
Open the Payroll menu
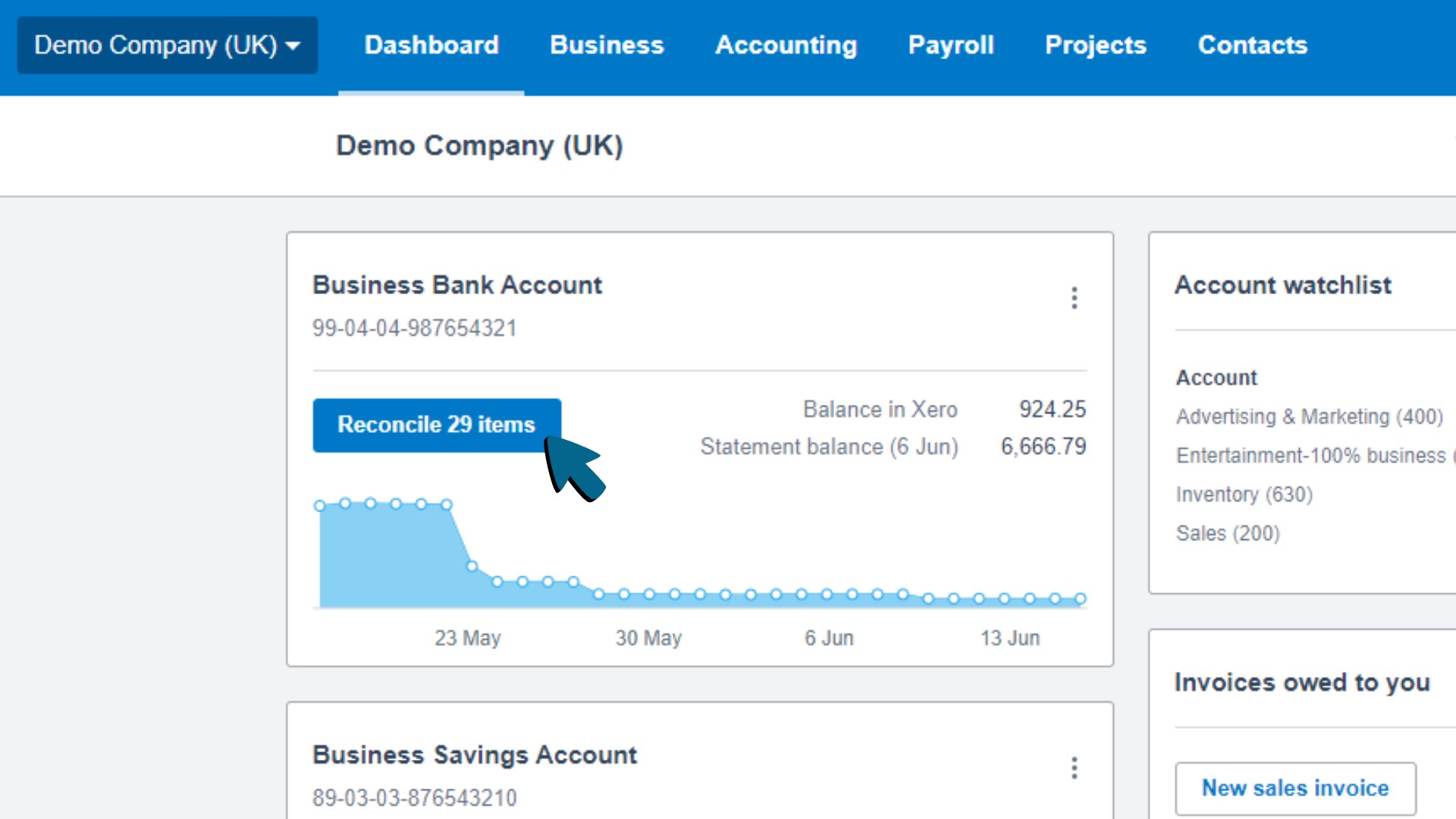click(x=951, y=45)
